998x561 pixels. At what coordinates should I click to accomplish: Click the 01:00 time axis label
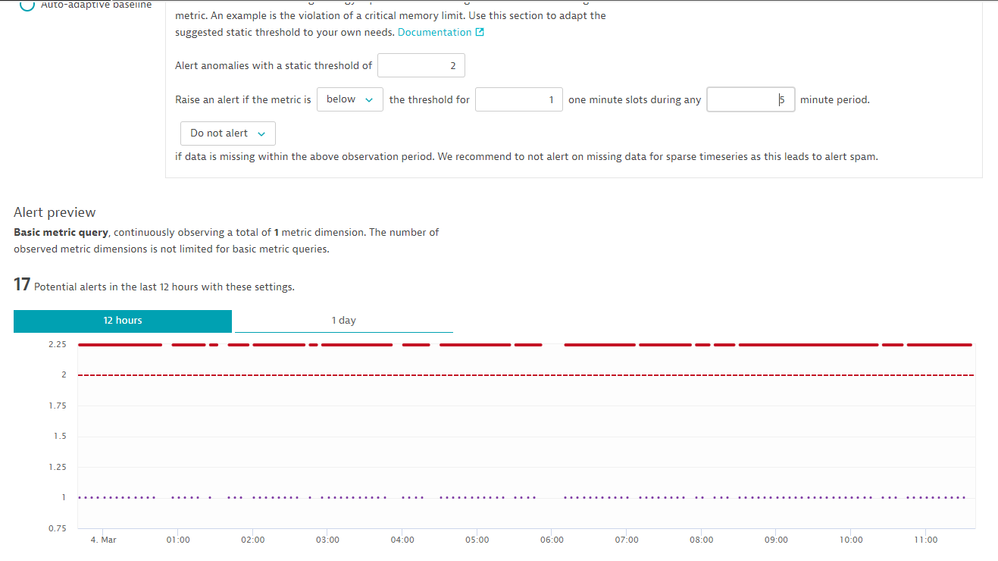178,540
